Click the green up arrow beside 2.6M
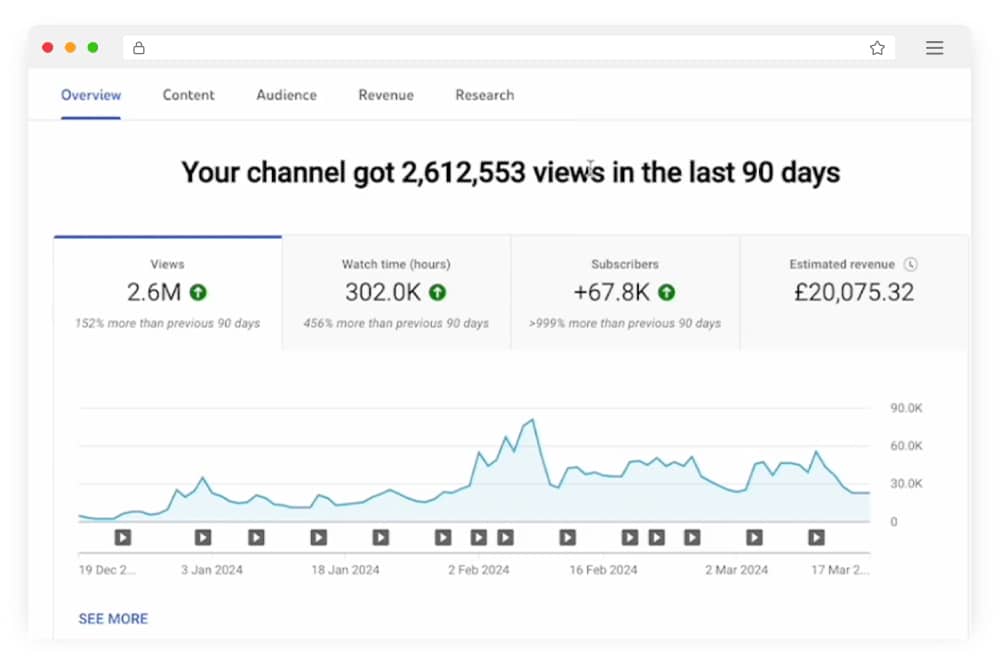The height and width of the screenshot is (670, 1000). click(198, 293)
